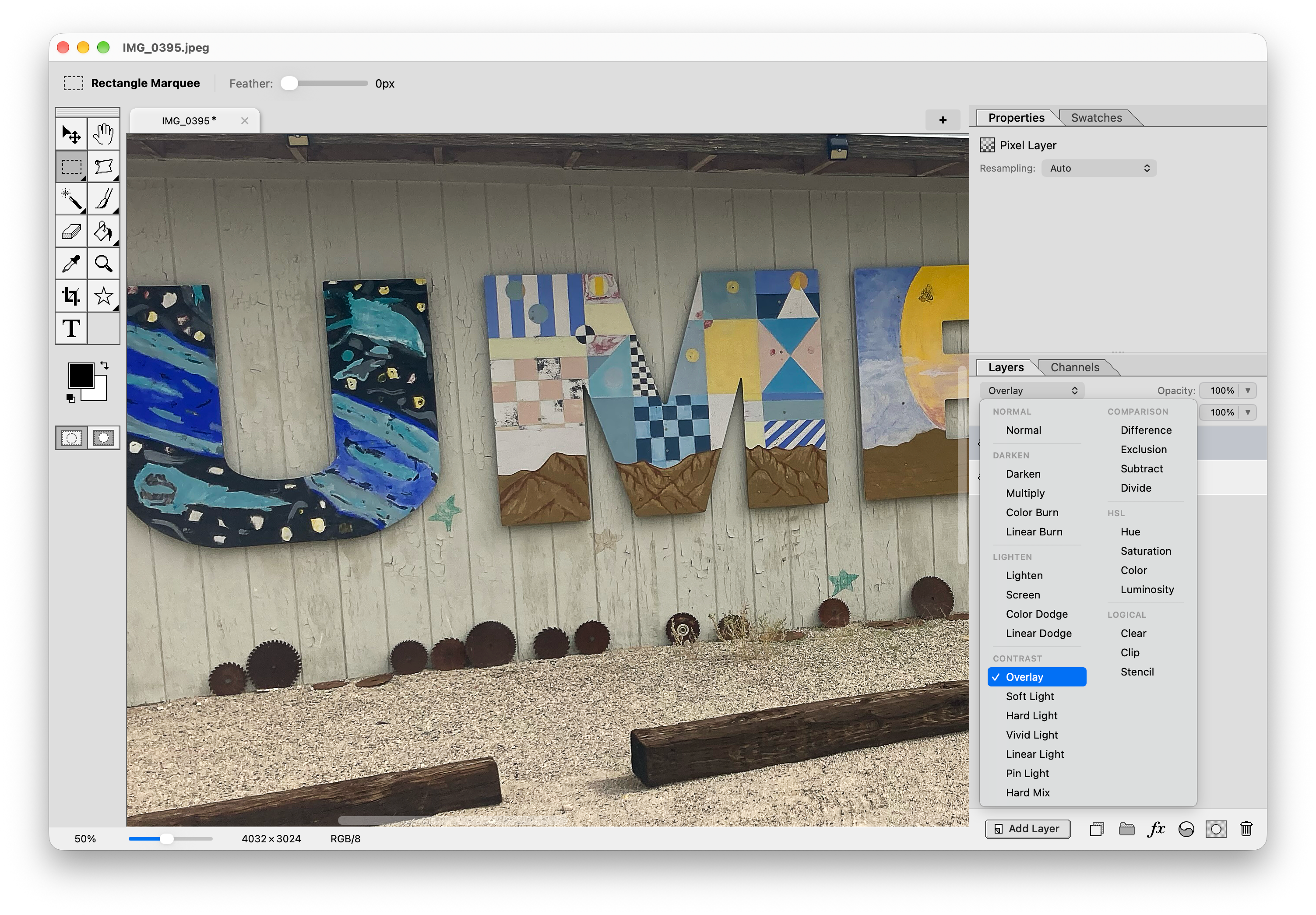Swap foreground and background colors

(x=104, y=365)
